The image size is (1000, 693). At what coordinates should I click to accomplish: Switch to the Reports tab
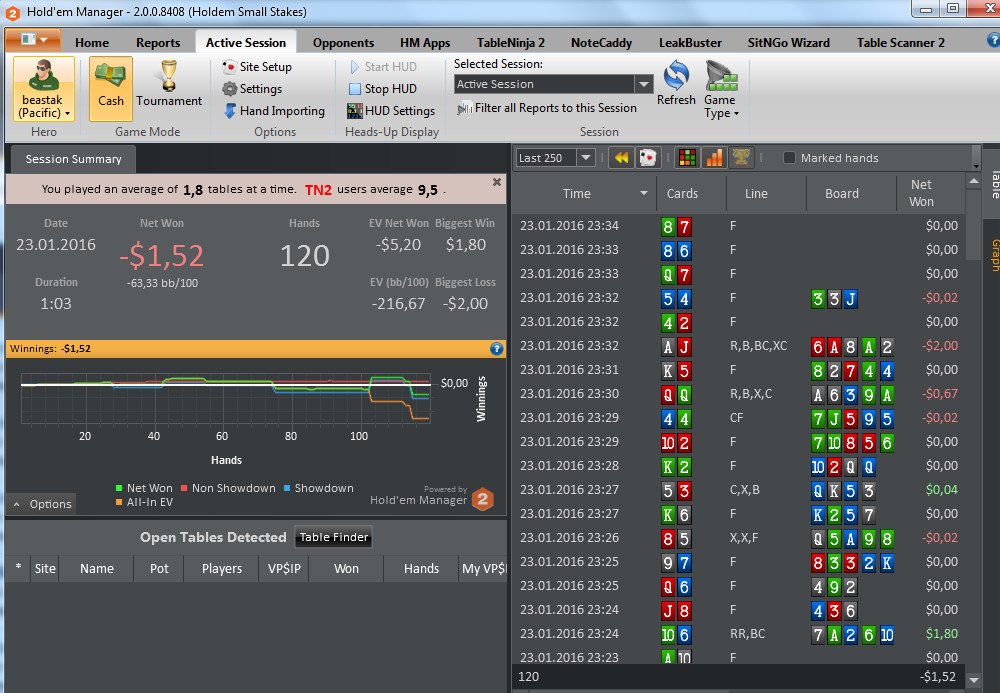158,43
